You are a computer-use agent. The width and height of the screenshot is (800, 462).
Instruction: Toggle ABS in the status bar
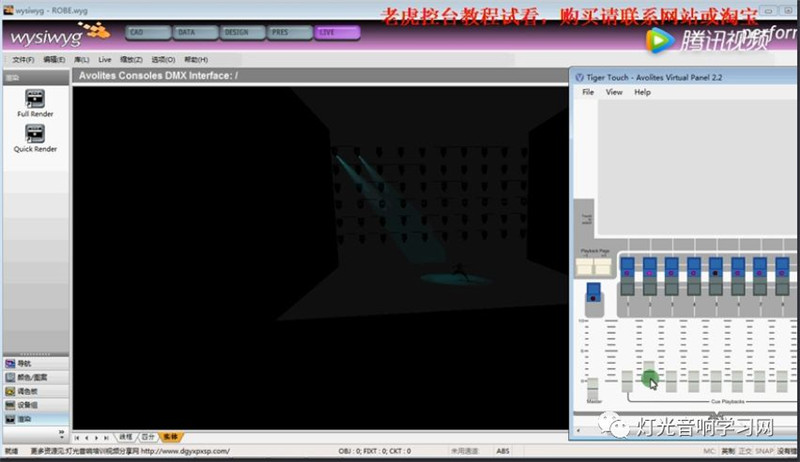(x=503, y=451)
